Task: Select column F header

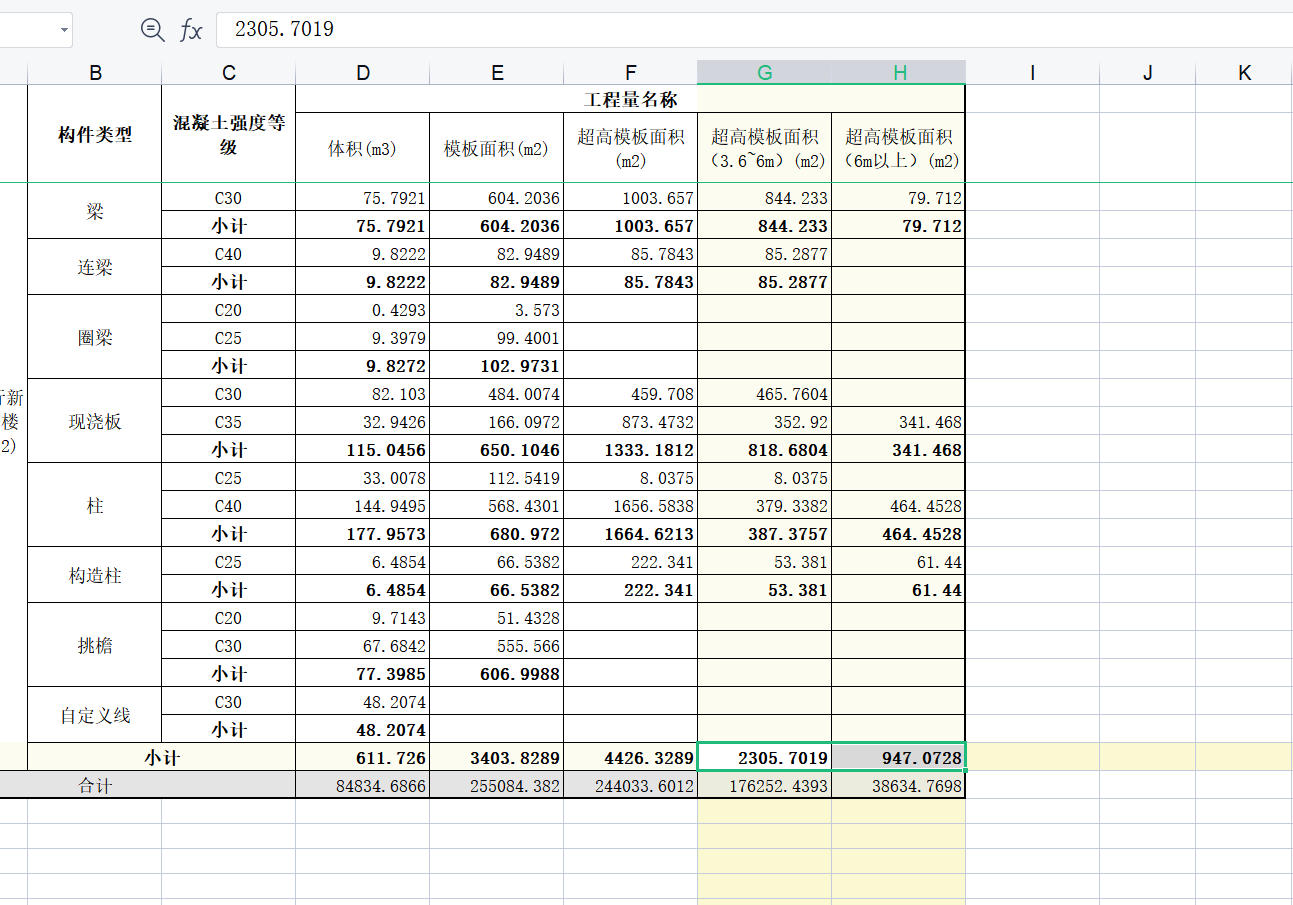Action: point(631,72)
